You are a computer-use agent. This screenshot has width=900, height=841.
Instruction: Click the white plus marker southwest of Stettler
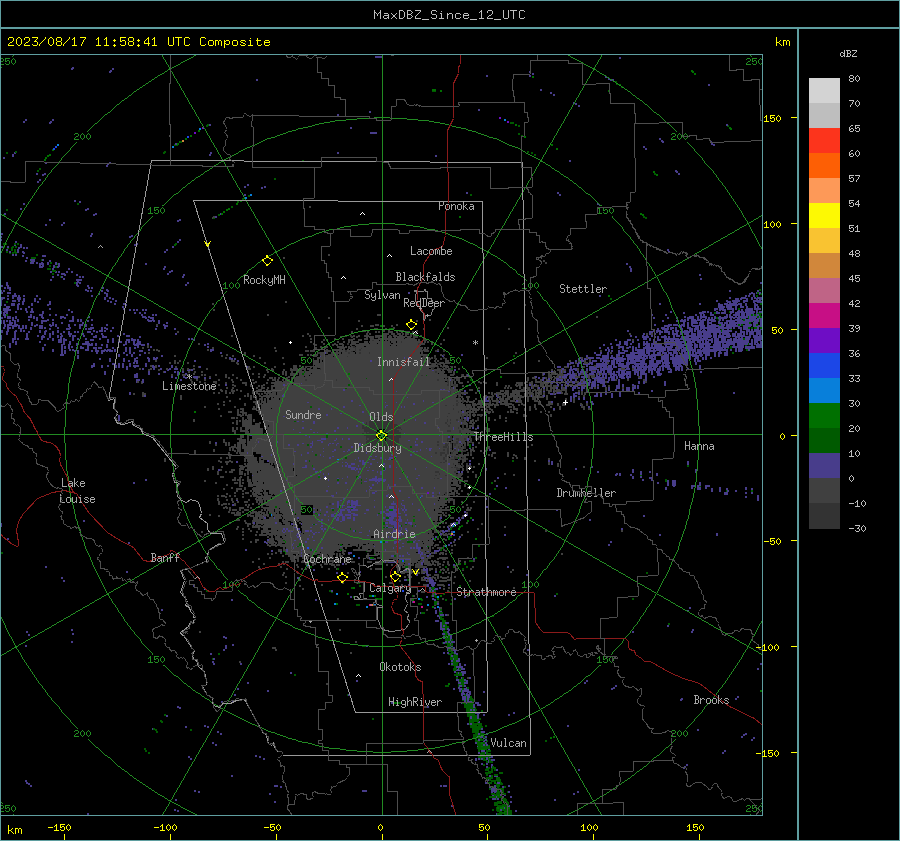tap(565, 402)
